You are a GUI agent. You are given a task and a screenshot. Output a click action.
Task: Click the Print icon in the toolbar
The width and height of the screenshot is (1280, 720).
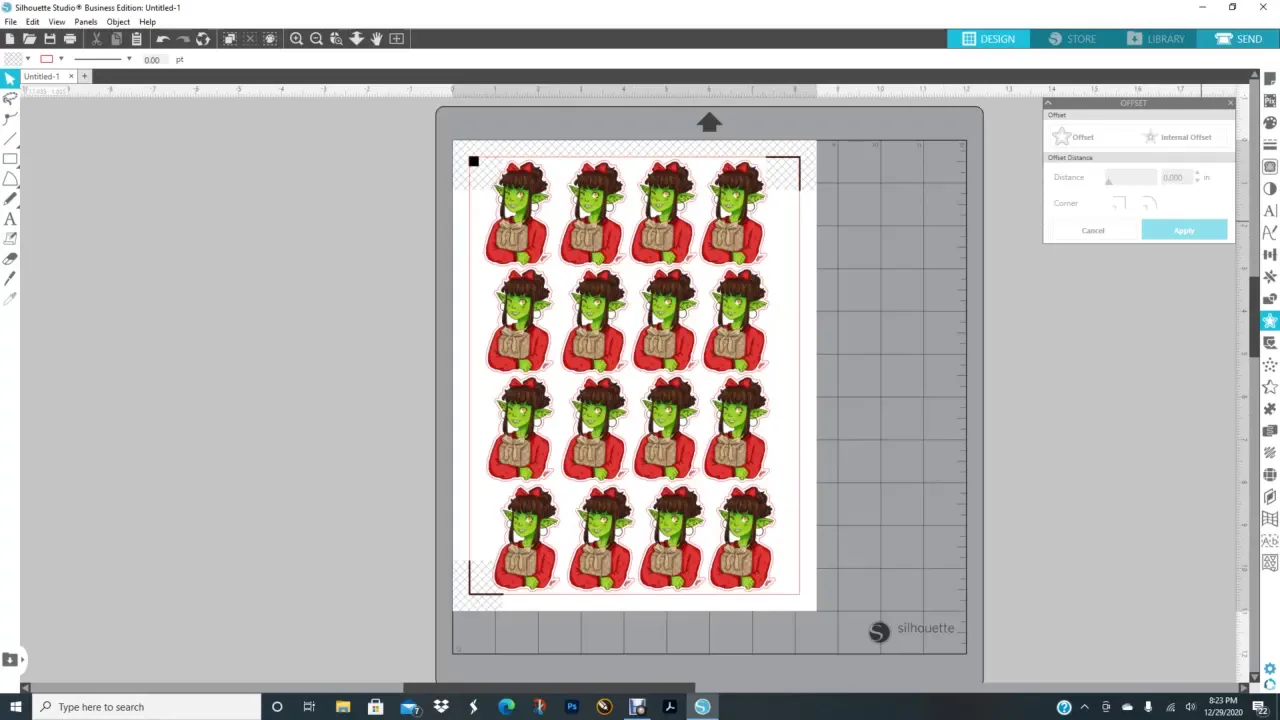point(70,38)
